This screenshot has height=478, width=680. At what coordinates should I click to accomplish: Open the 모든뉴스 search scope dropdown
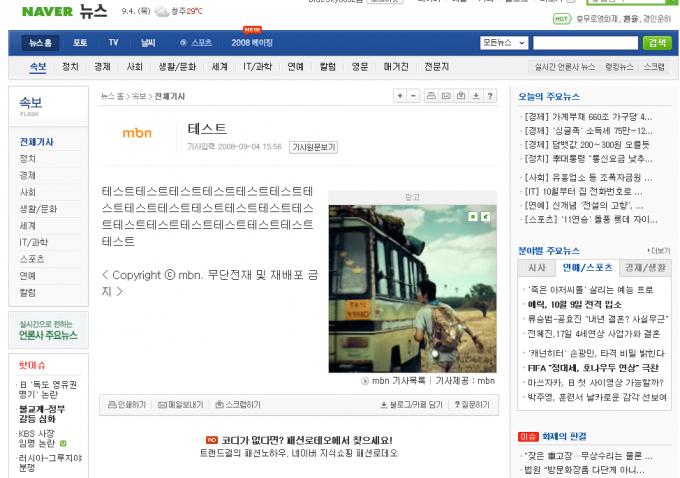click(504, 43)
